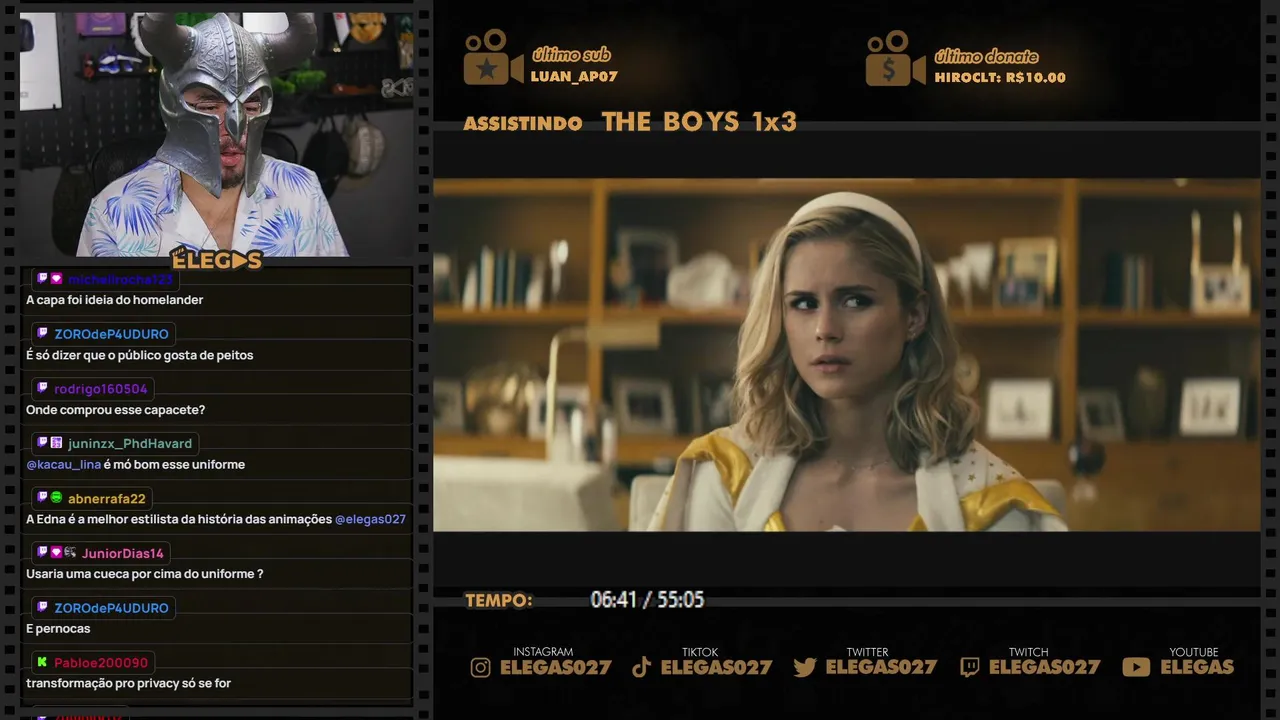This screenshot has width=1280, height=720.
Task: Click the HIROCLT: R$10.00 donation text
Action: coord(1000,77)
